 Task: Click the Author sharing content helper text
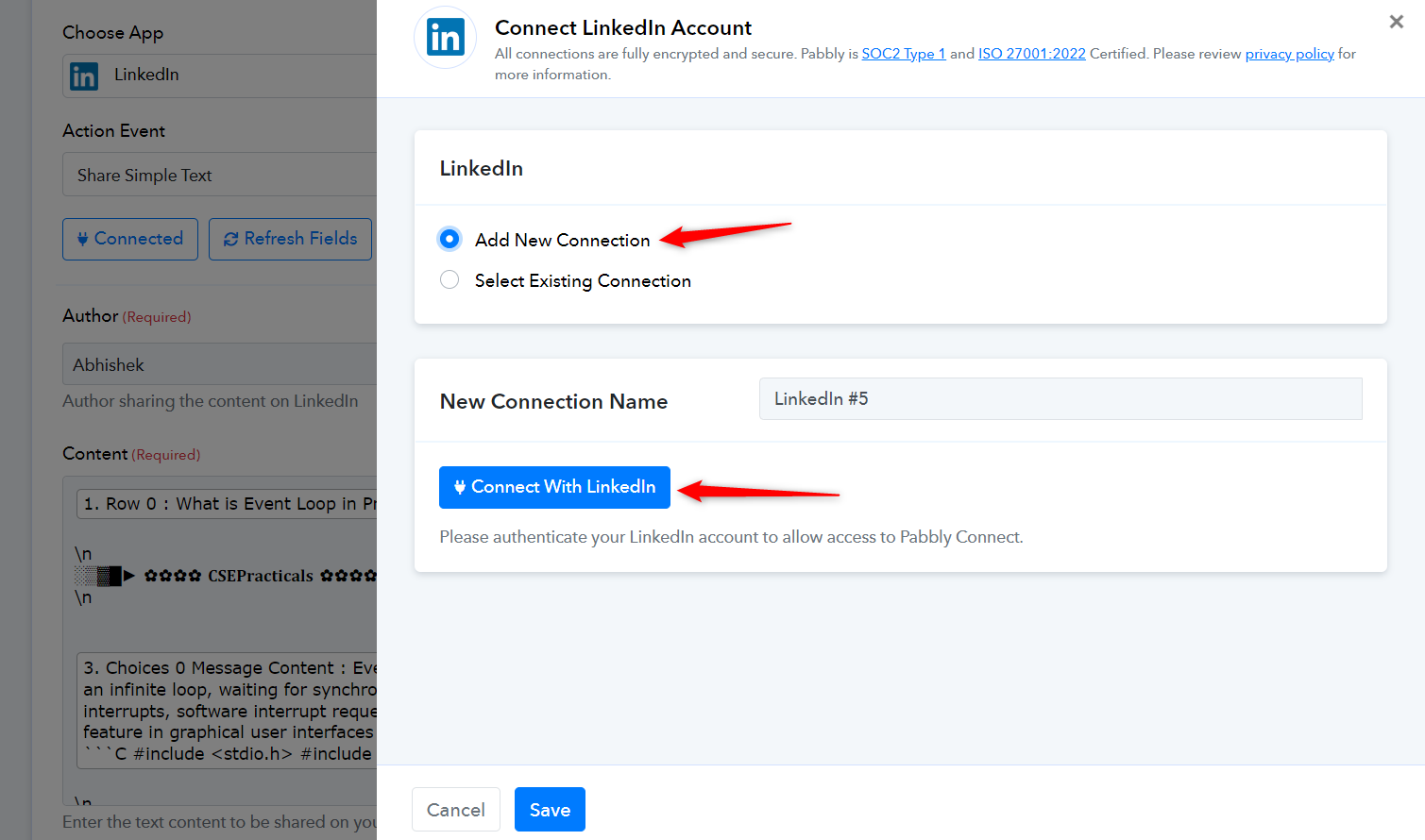click(211, 401)
